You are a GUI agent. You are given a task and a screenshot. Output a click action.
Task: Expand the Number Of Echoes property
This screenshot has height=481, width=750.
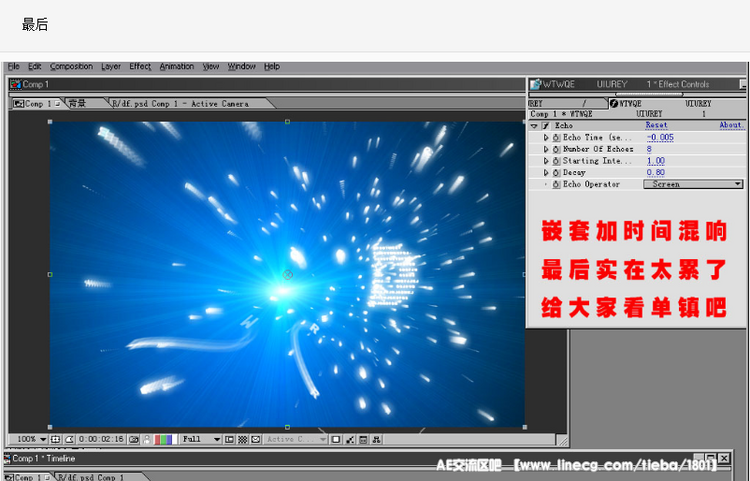point(546,149)
